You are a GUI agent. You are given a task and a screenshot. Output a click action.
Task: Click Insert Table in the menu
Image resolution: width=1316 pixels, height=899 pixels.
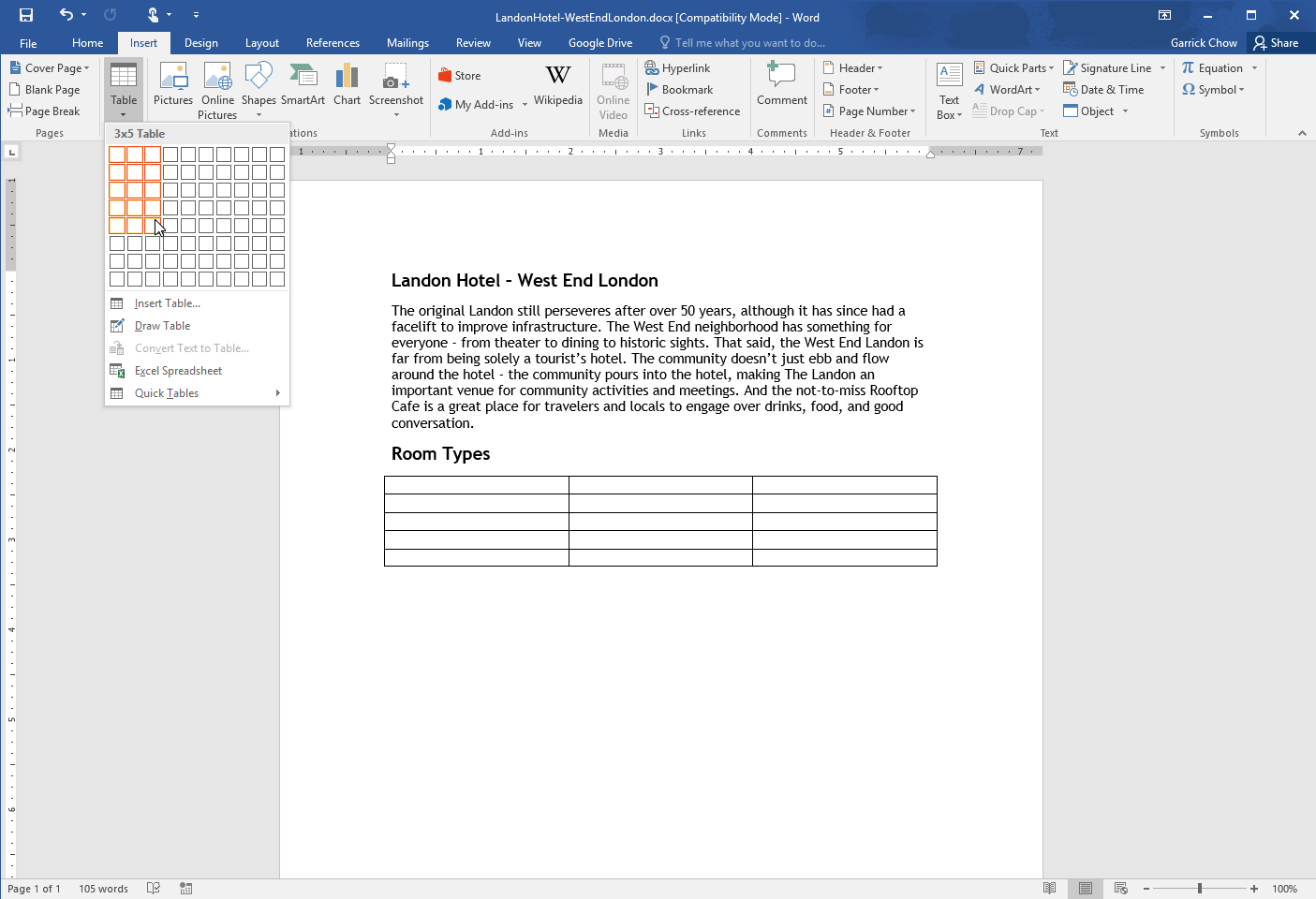click(x=169, y=302)
